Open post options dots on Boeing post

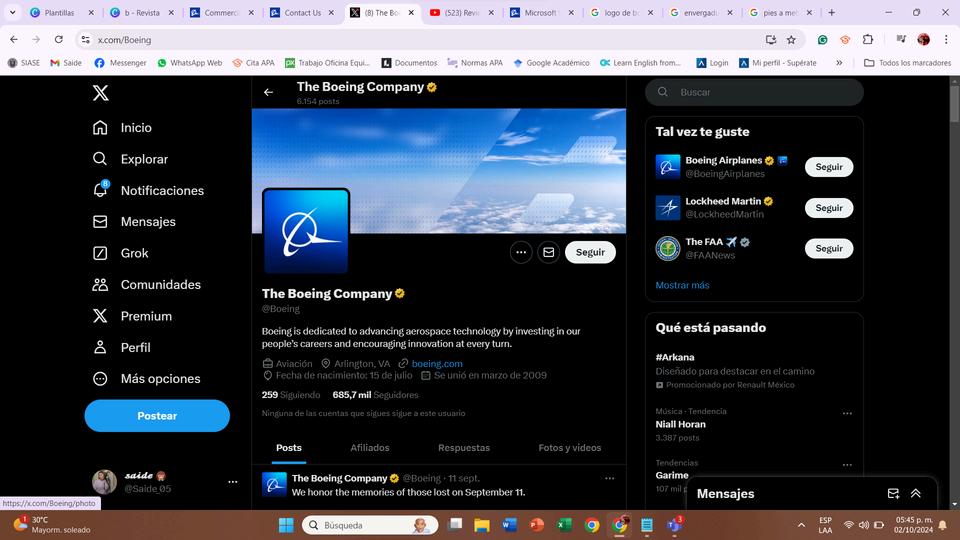[x=610, y=478]
